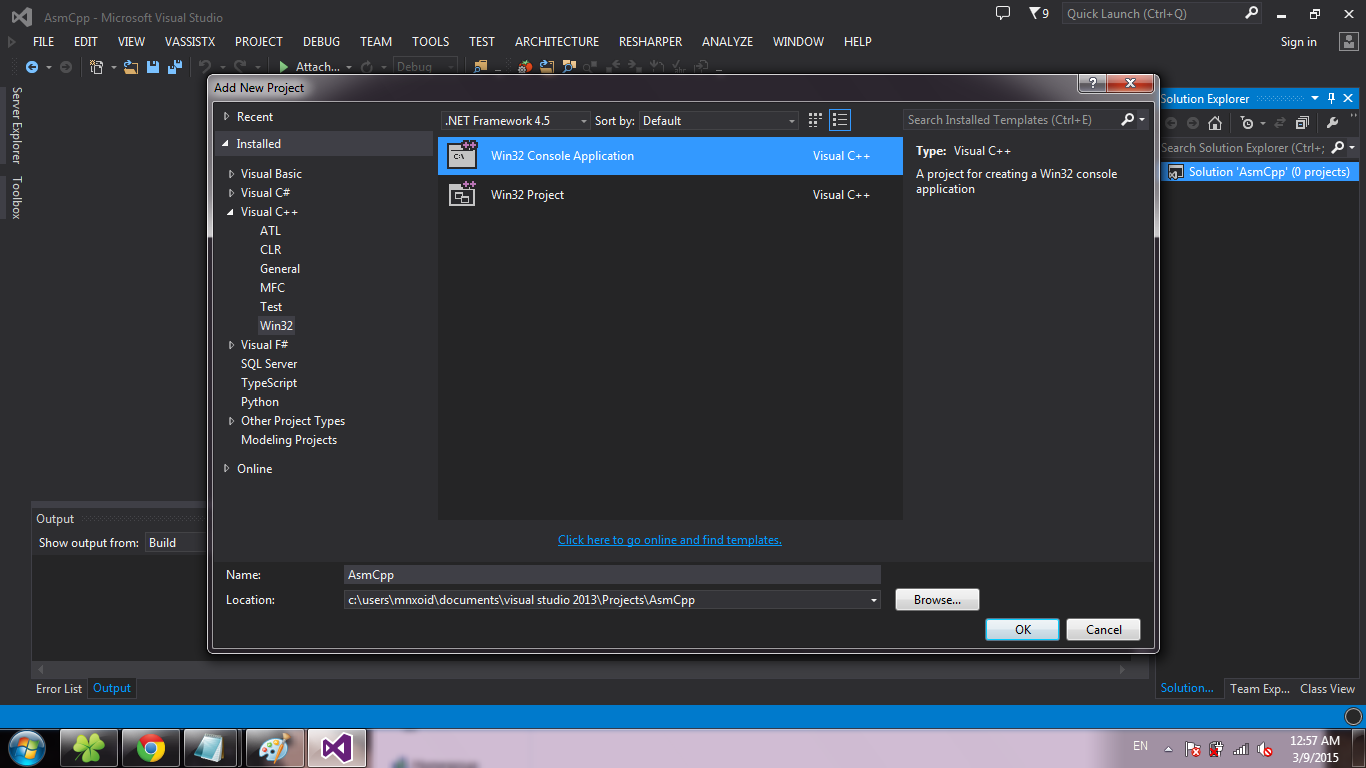Viewport: 1366px width, 768px height.
Task: Click the Home icon in Solution Explorer
Action: (x=1215, y=123)
